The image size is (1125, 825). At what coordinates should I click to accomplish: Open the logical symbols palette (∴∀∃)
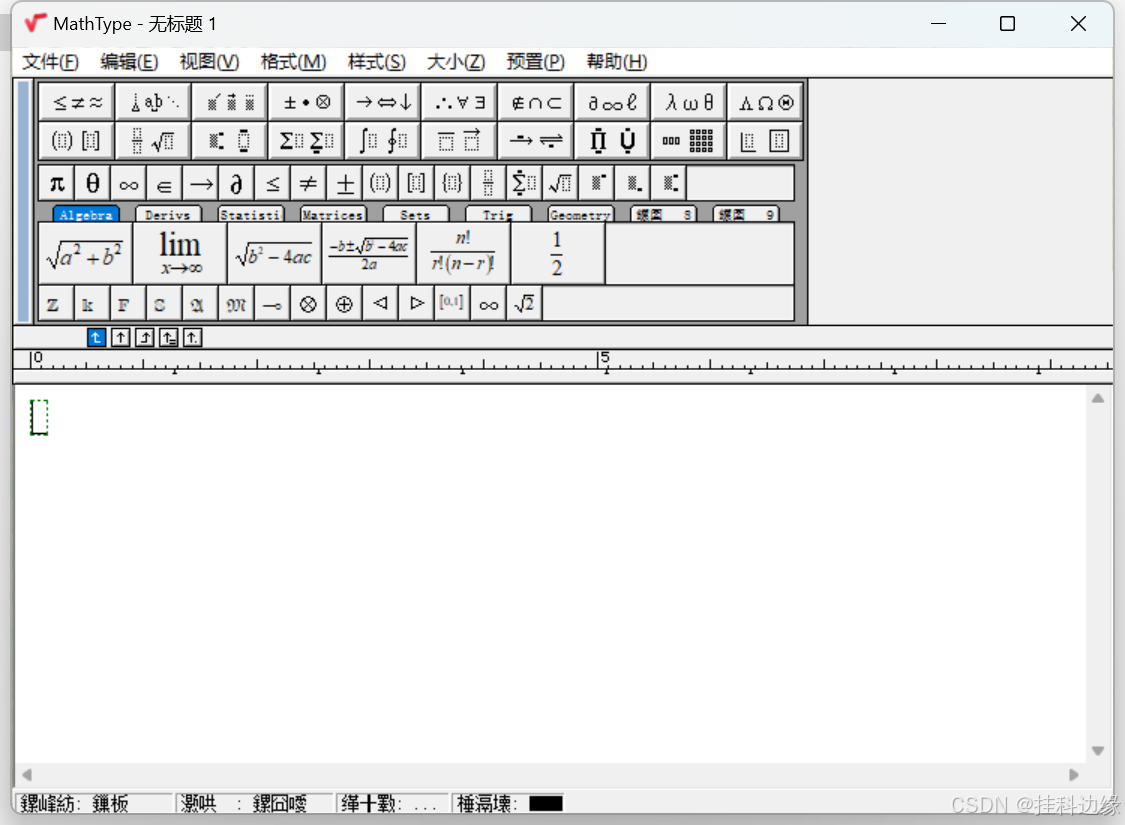coord(460,103)
